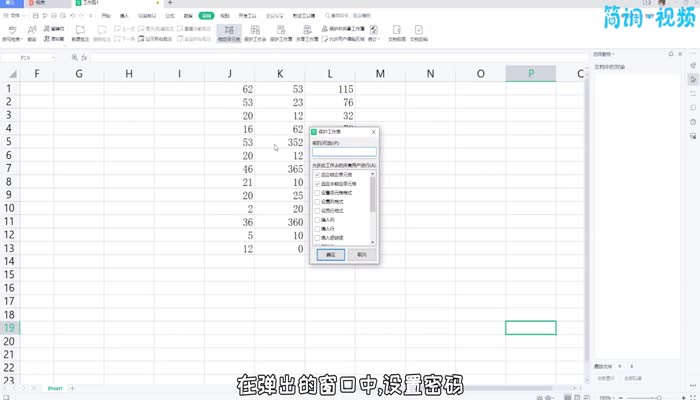Click the password input field in dialog

tap(344, 152)
